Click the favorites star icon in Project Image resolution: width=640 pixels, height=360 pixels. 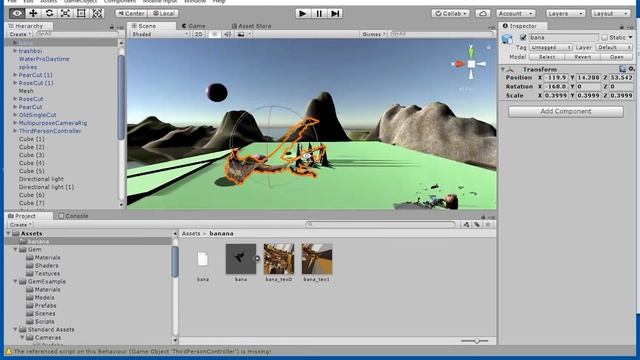pos(487,224)
